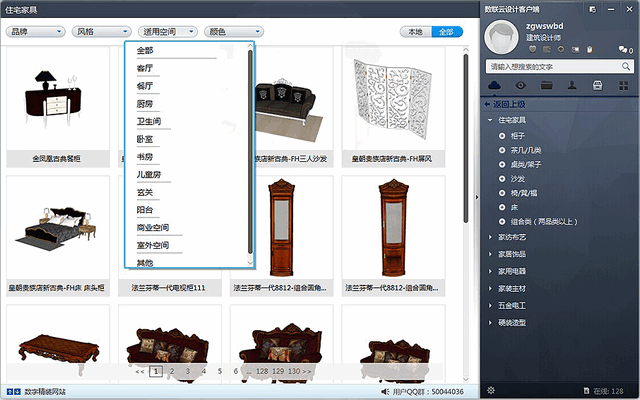The height and width of the screenshot is (400, 640).
Task: Choose 儿童房 in the space list
Action: click(149, 174)
